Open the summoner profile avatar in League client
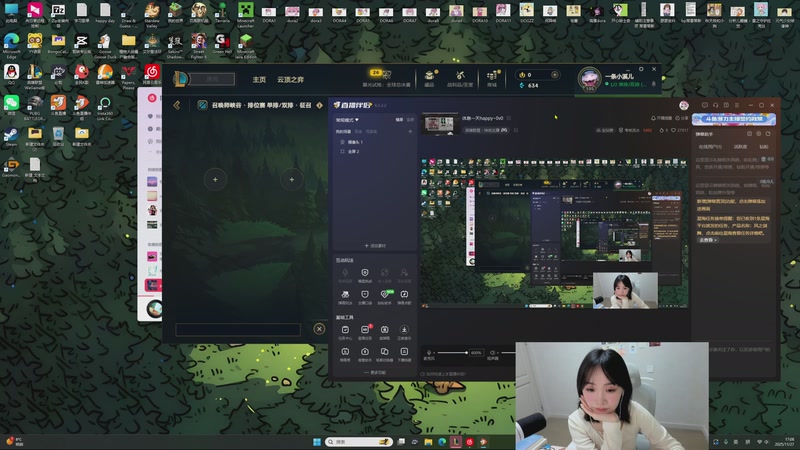The width and height of the screenshot is (800, 450). tap(590, 80)
